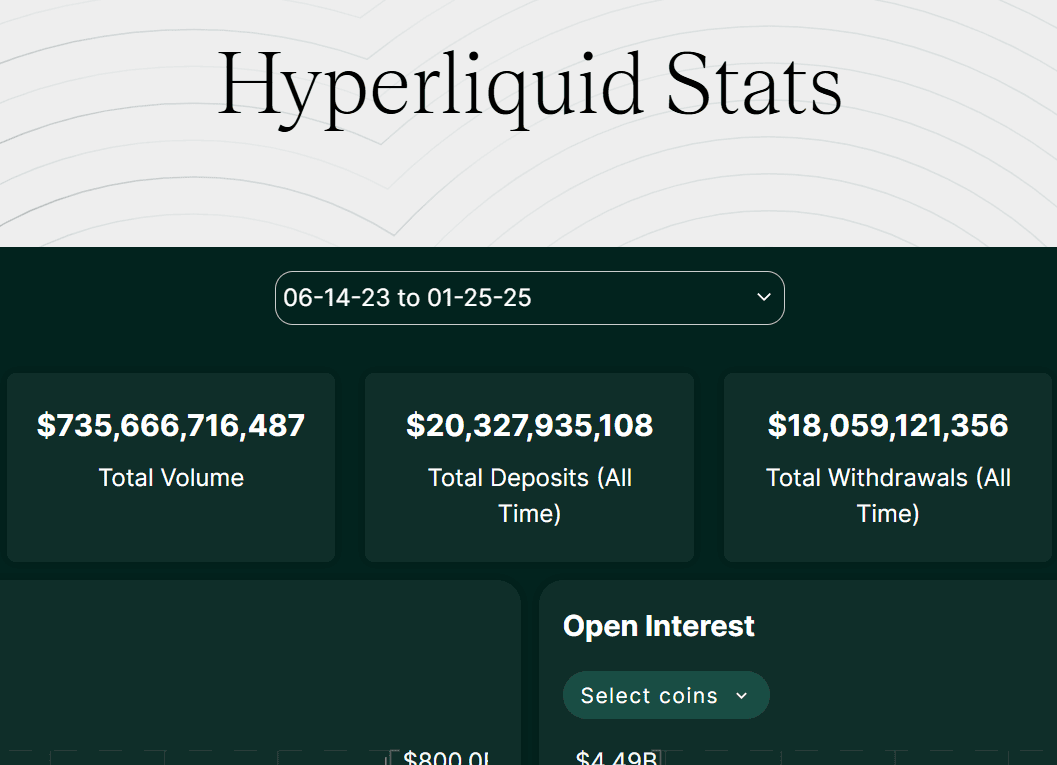Click the $18,059,121,356 withdrawals value
Image resolution: width=1057 pixels, height=765 pixels.
pos(888,425)
